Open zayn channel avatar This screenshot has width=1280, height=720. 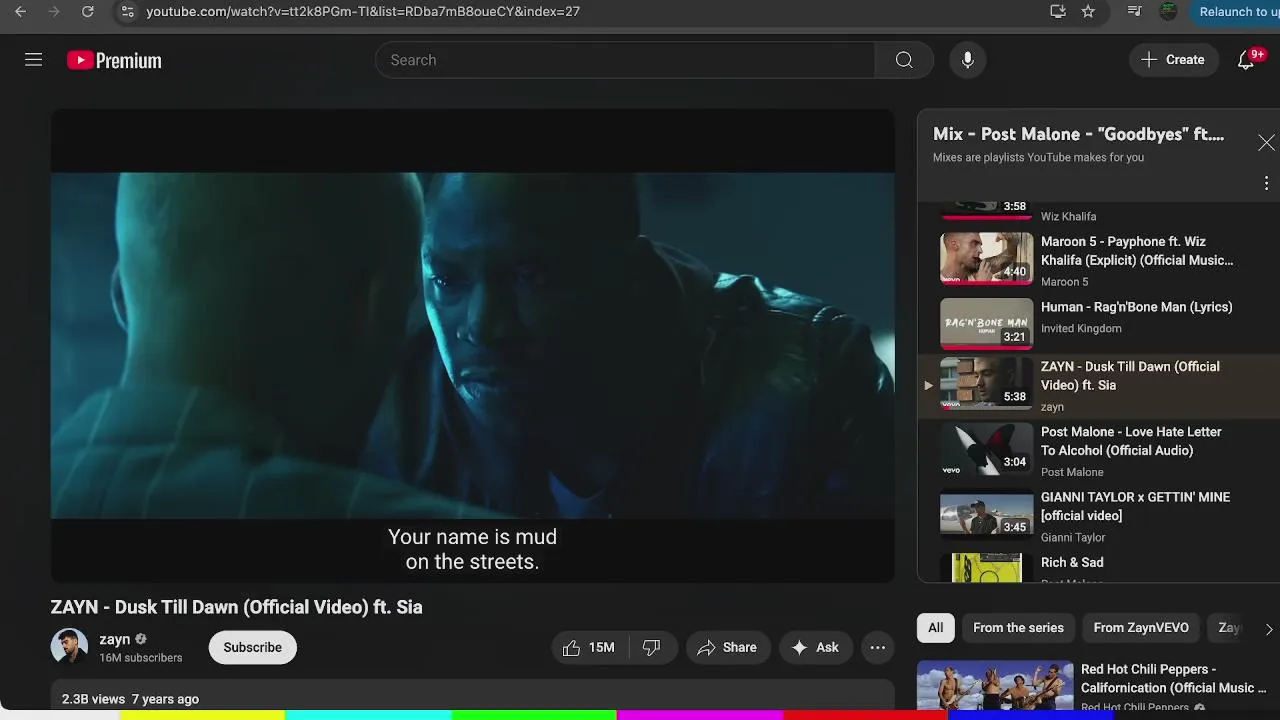[x=69, y=647]
